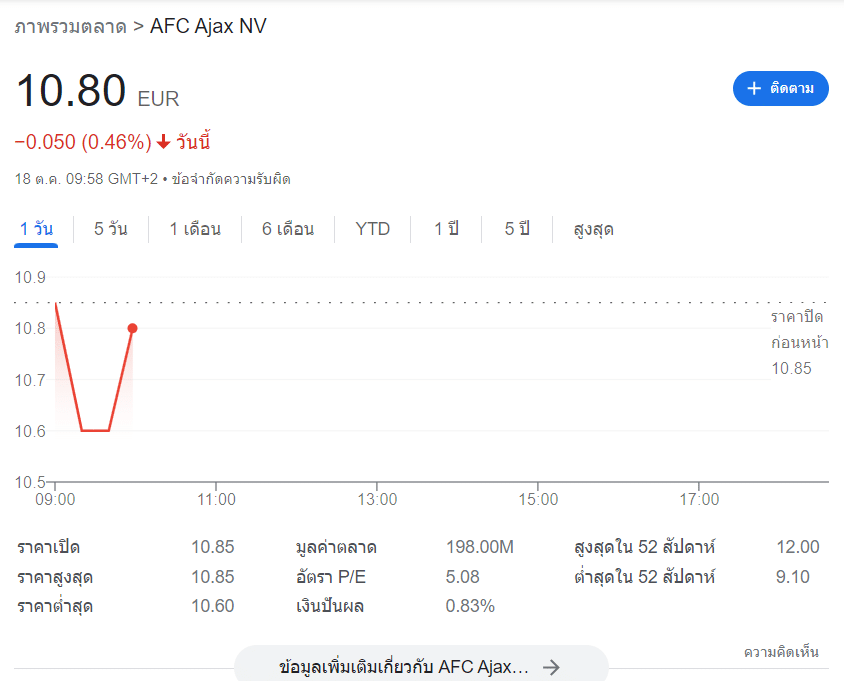Click the 09:00 time axis label
The image size is (844, 681).
55,500
